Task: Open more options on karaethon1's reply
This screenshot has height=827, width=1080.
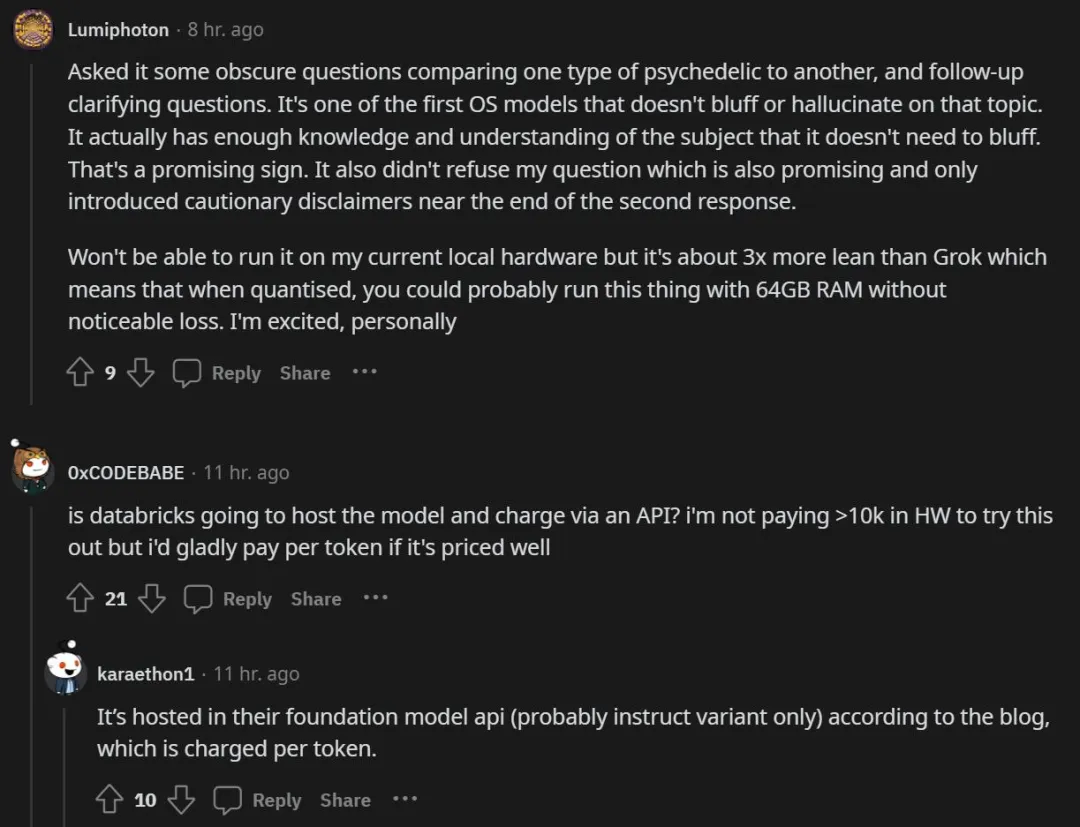Action: 405,799
